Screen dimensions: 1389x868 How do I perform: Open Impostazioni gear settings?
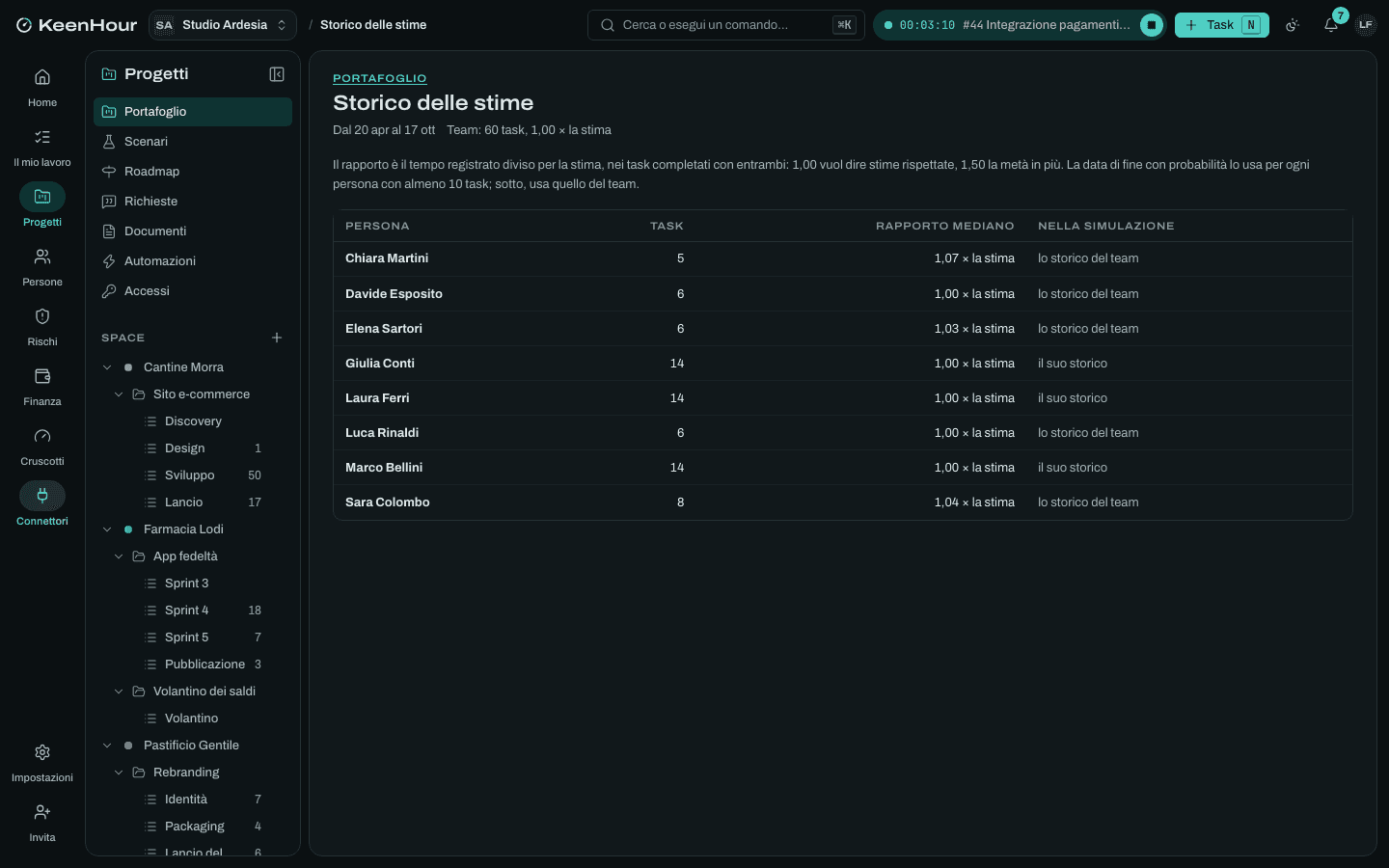click(x=42, y=763)
